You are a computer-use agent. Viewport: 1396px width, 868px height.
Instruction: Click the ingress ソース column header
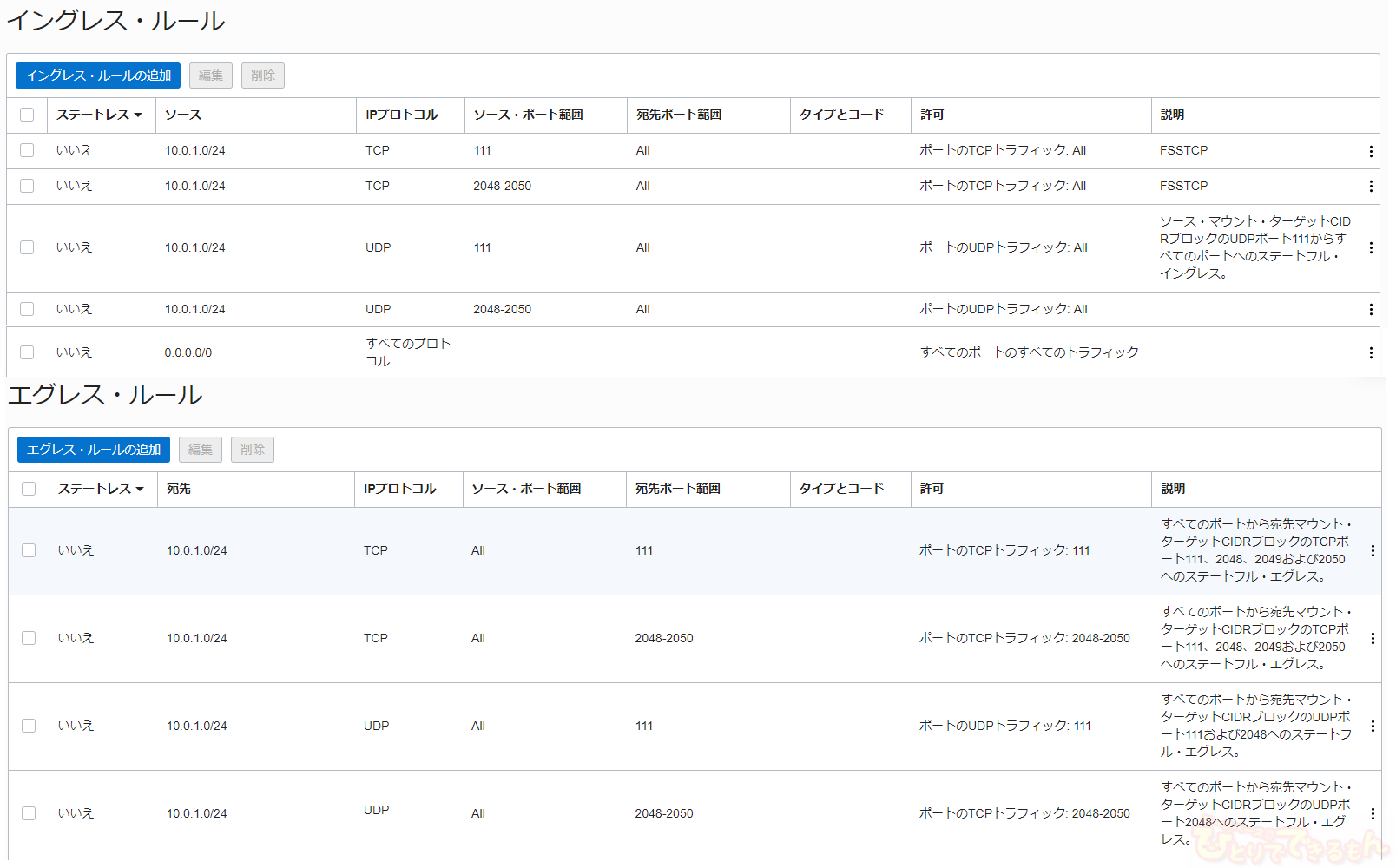click(x=183, y=115)
